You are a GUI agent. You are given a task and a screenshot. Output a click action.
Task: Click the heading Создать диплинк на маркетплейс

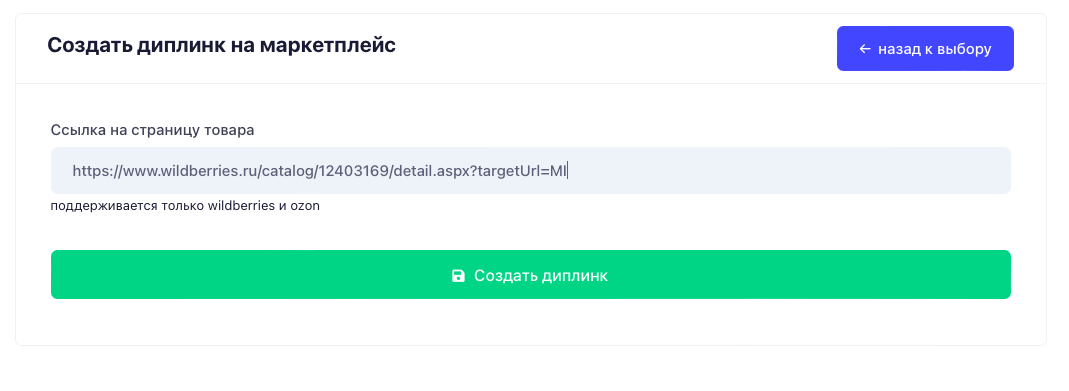[222, 46]
